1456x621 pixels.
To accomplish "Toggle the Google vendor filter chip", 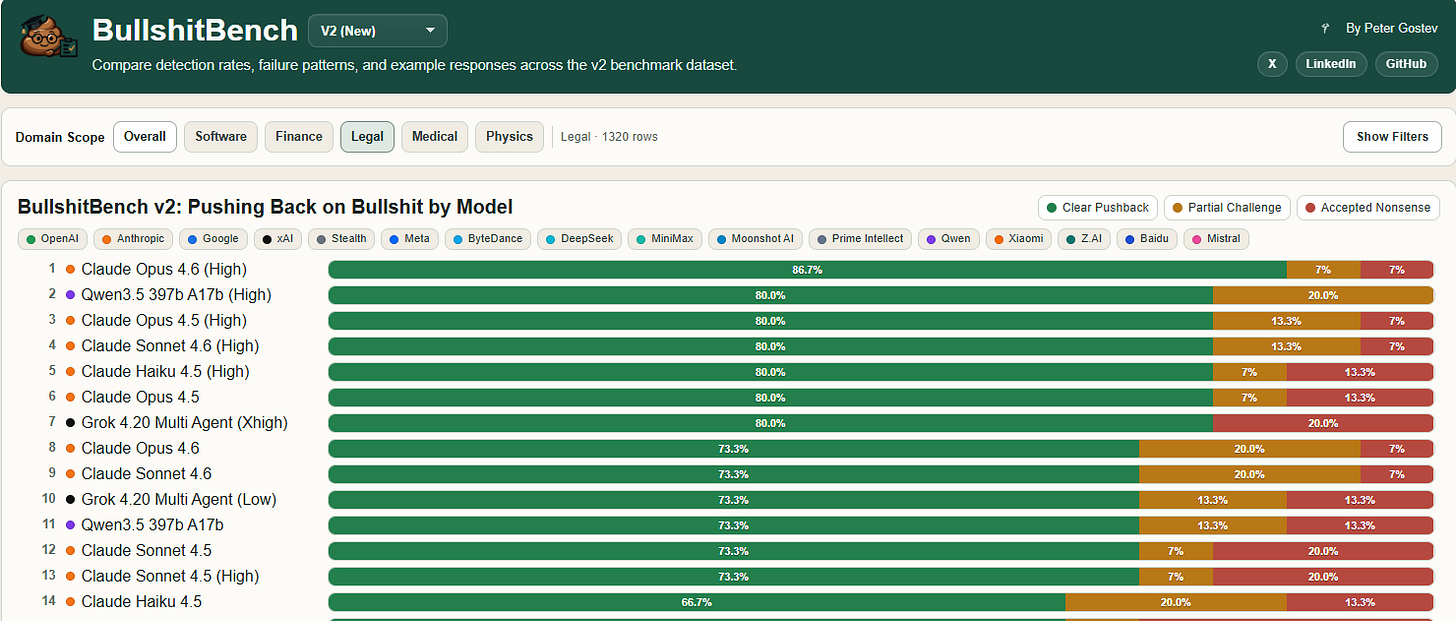I will [212, 238].
